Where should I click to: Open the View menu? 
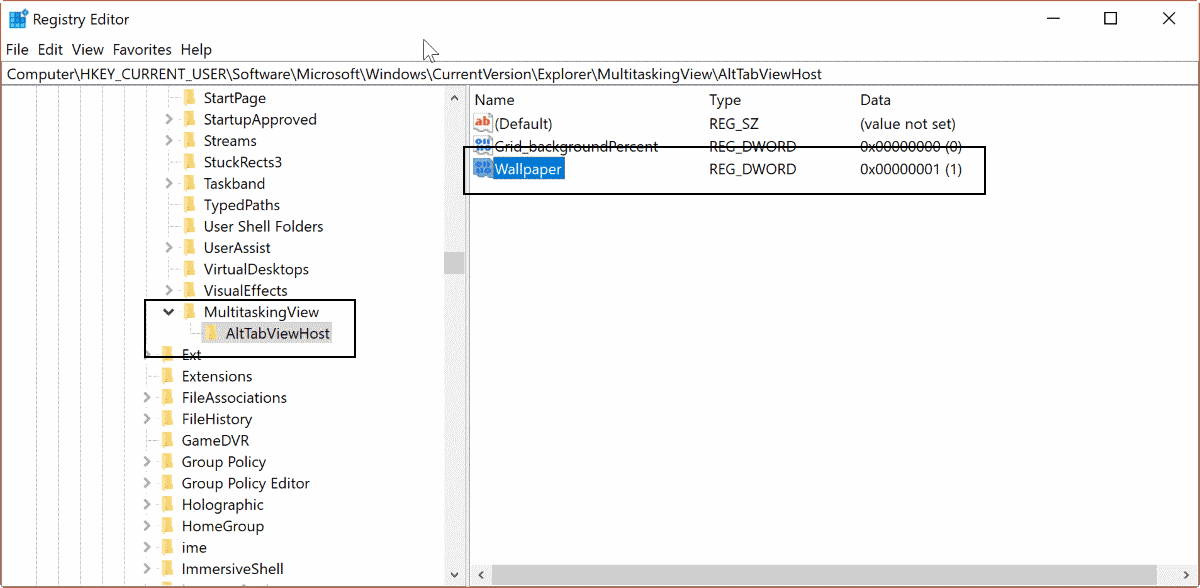(x=88, y=49)
